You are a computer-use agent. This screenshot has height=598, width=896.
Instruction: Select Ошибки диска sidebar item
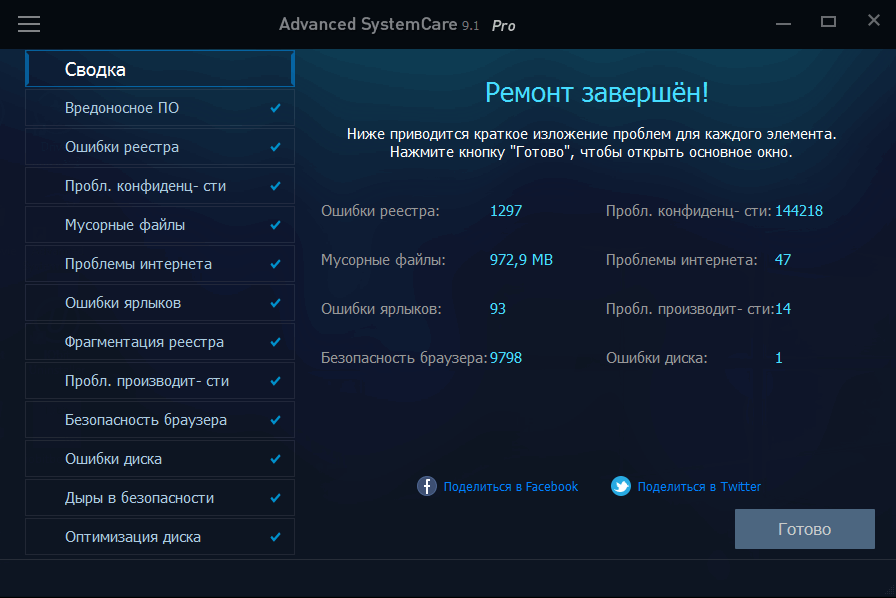[x=160, y=459]
